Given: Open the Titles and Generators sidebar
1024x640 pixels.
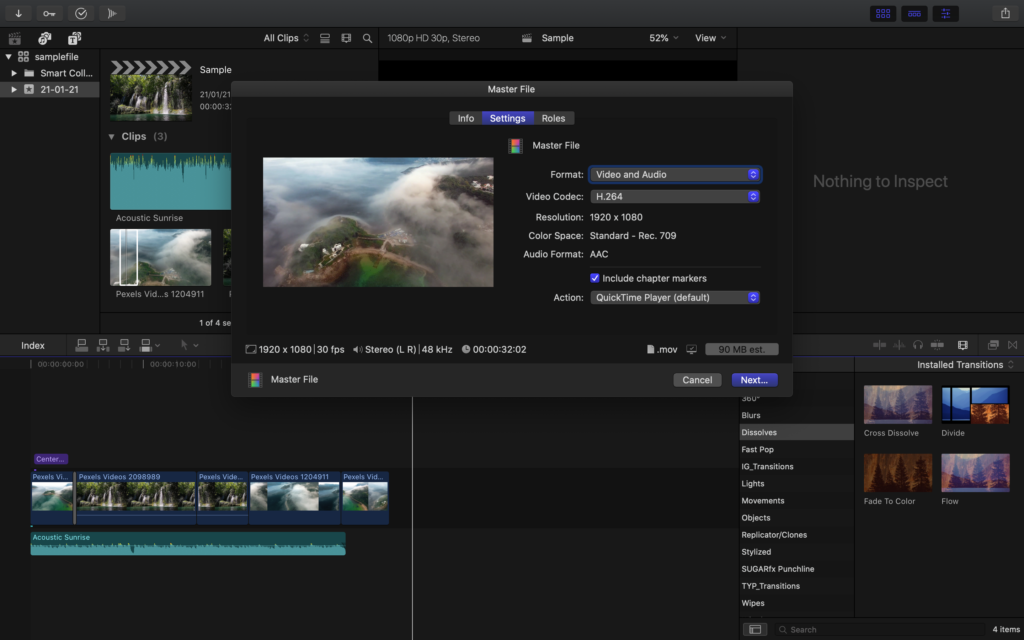Looking at the screenshot, I should click(x=75, y=37).
